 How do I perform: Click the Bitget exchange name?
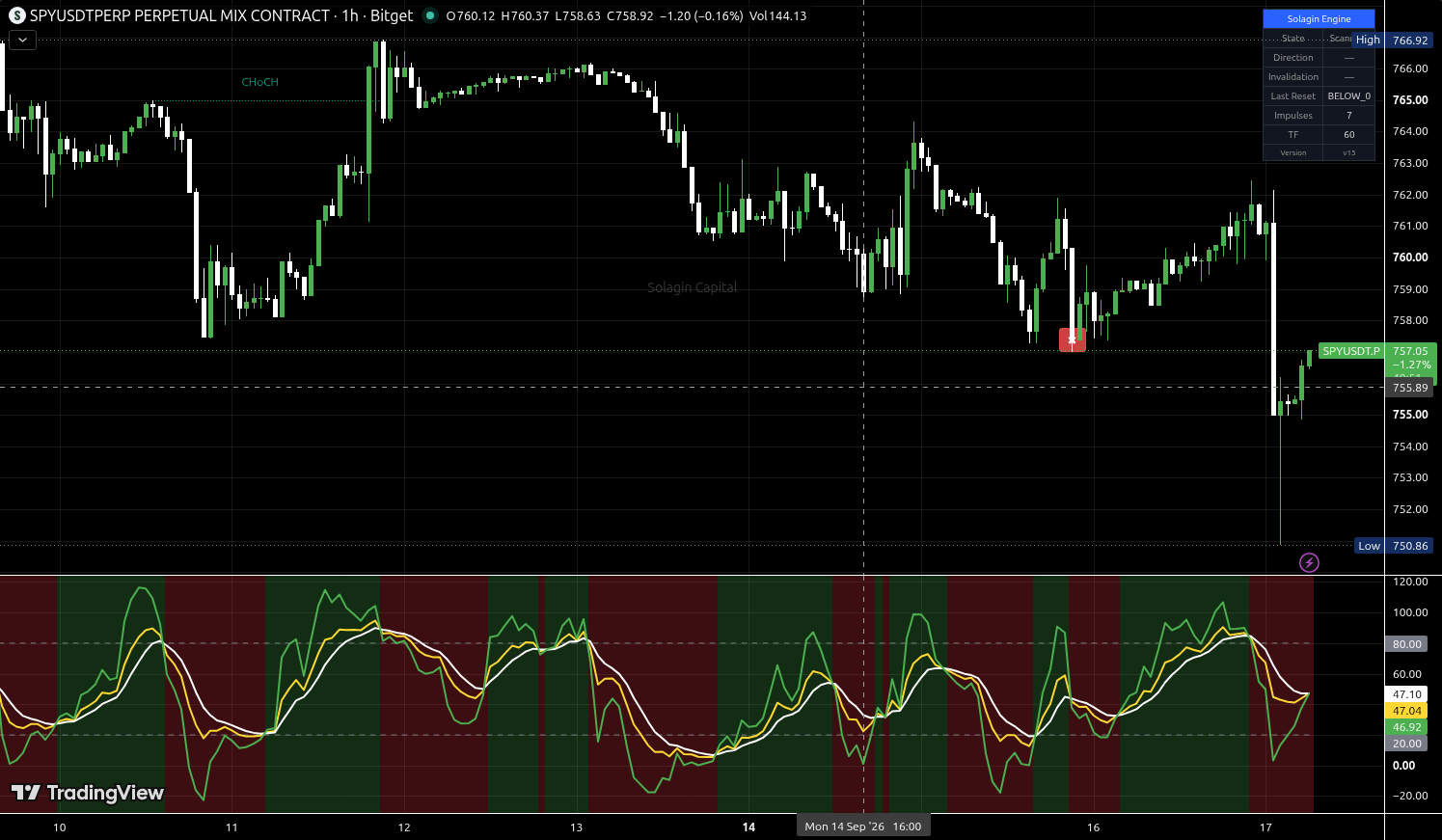pos(392,15)
